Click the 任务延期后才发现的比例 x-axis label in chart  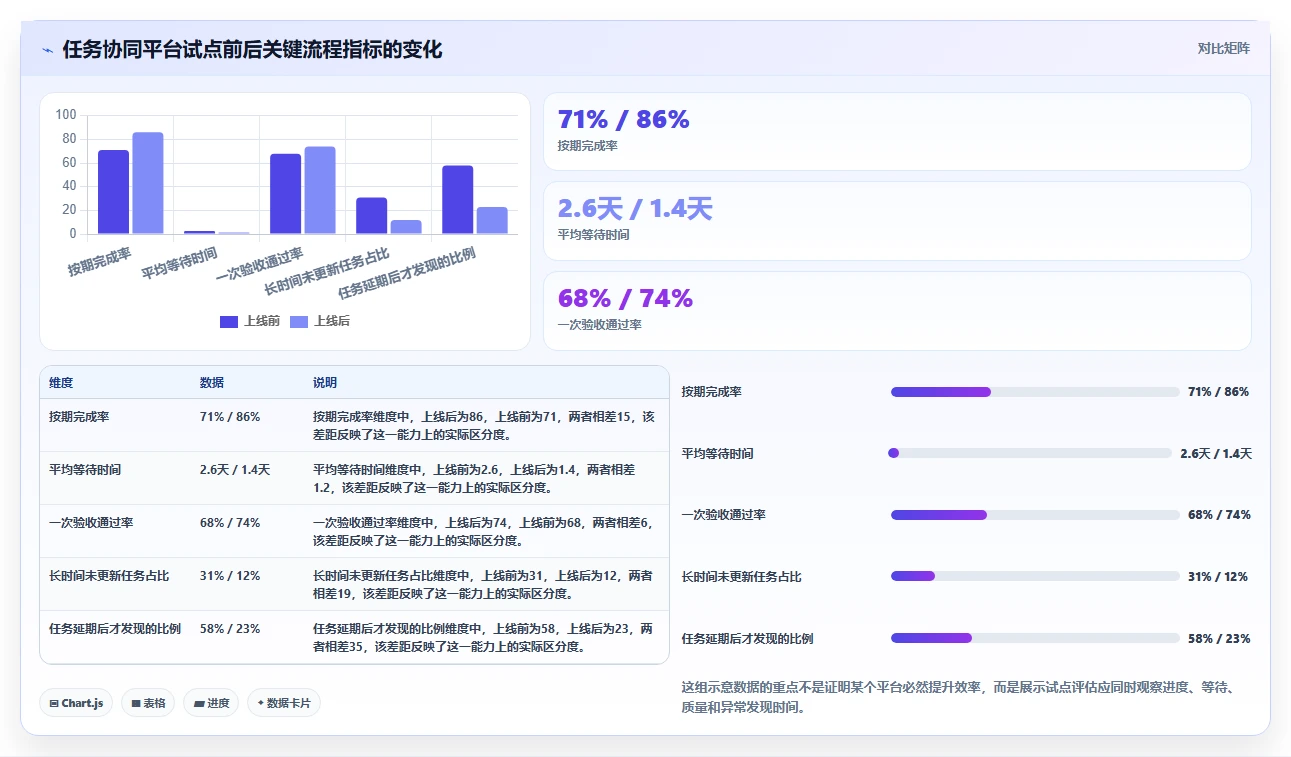407,272
